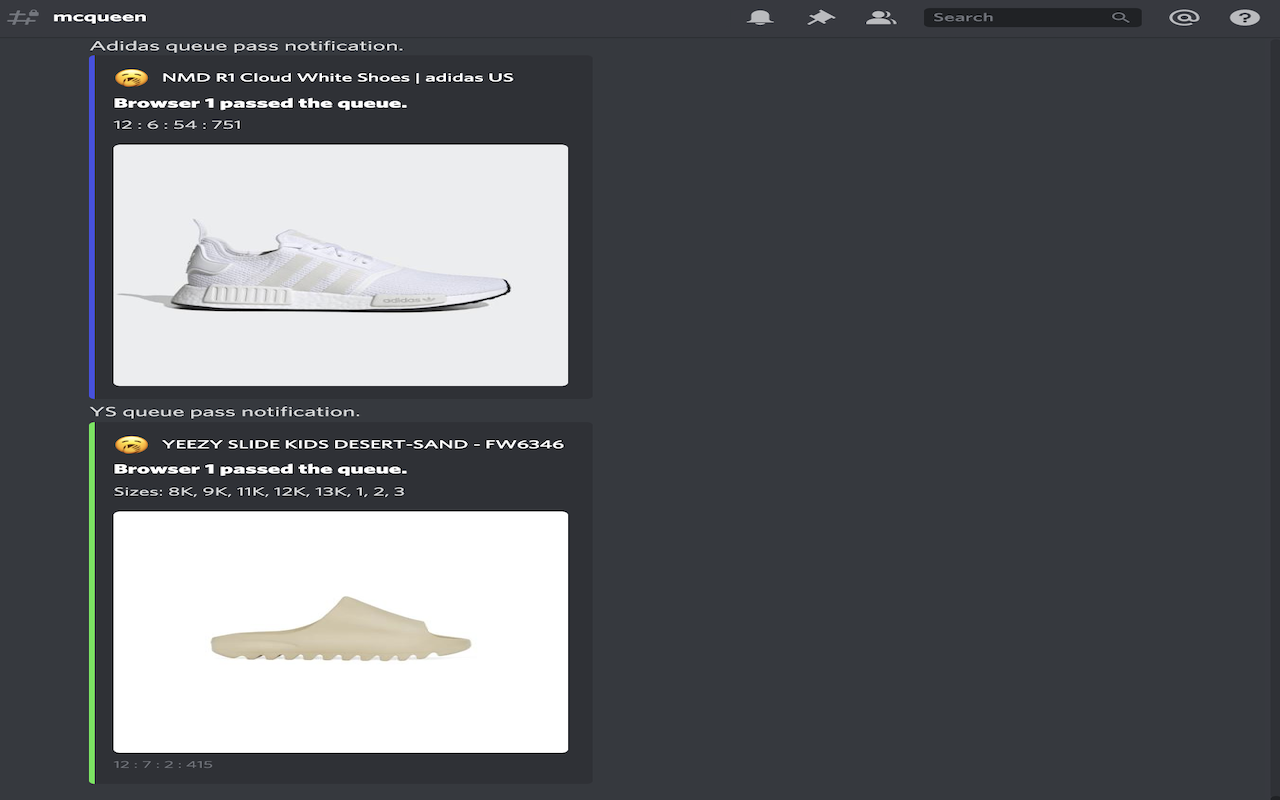Select 'YS queue pass notification.' message text

pos(225,411)
